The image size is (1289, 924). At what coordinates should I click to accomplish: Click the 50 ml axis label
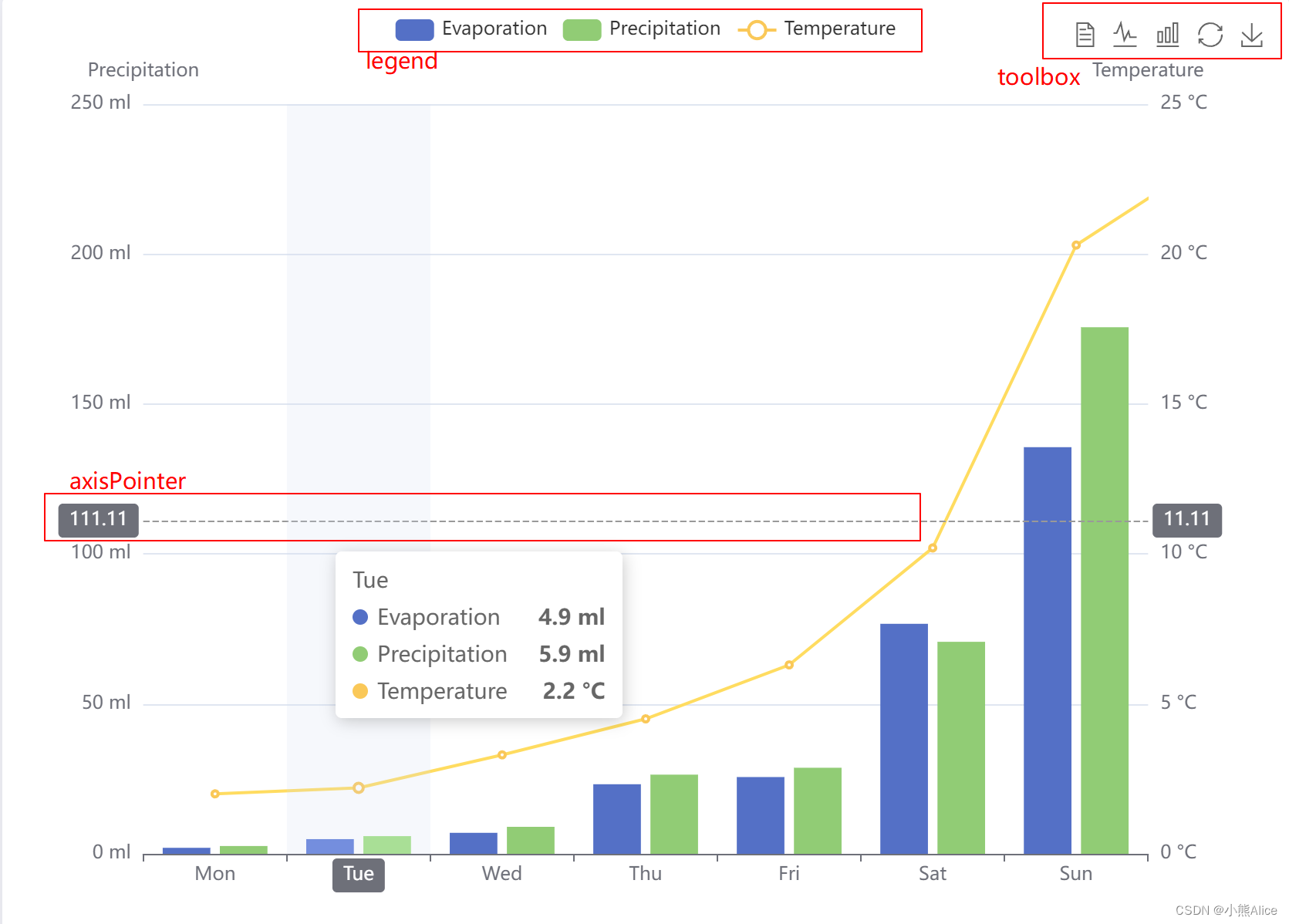click(x=106, y=703)
